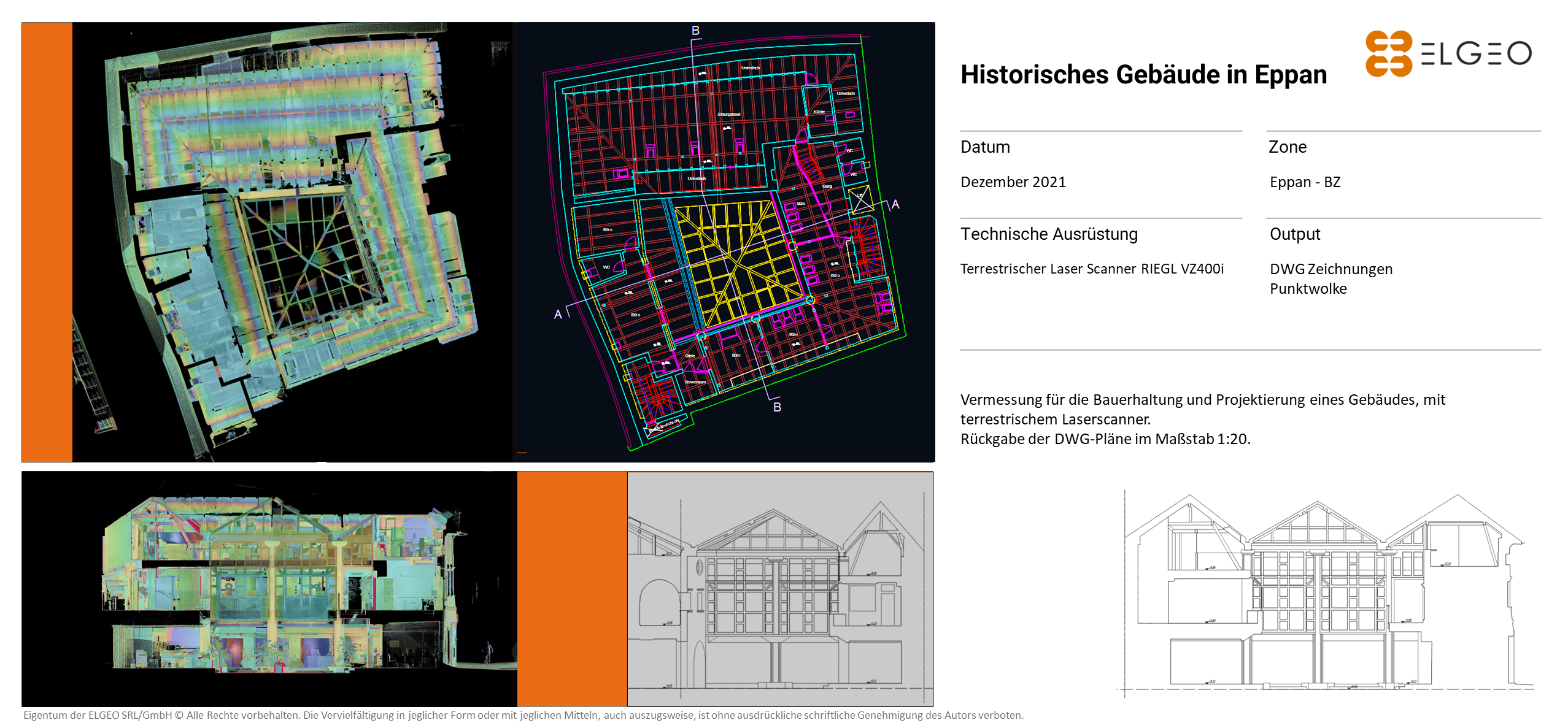Click the copyright notice at bottom
The width and height of the screenshot is (1568, 728).
(x=523, y=715)
